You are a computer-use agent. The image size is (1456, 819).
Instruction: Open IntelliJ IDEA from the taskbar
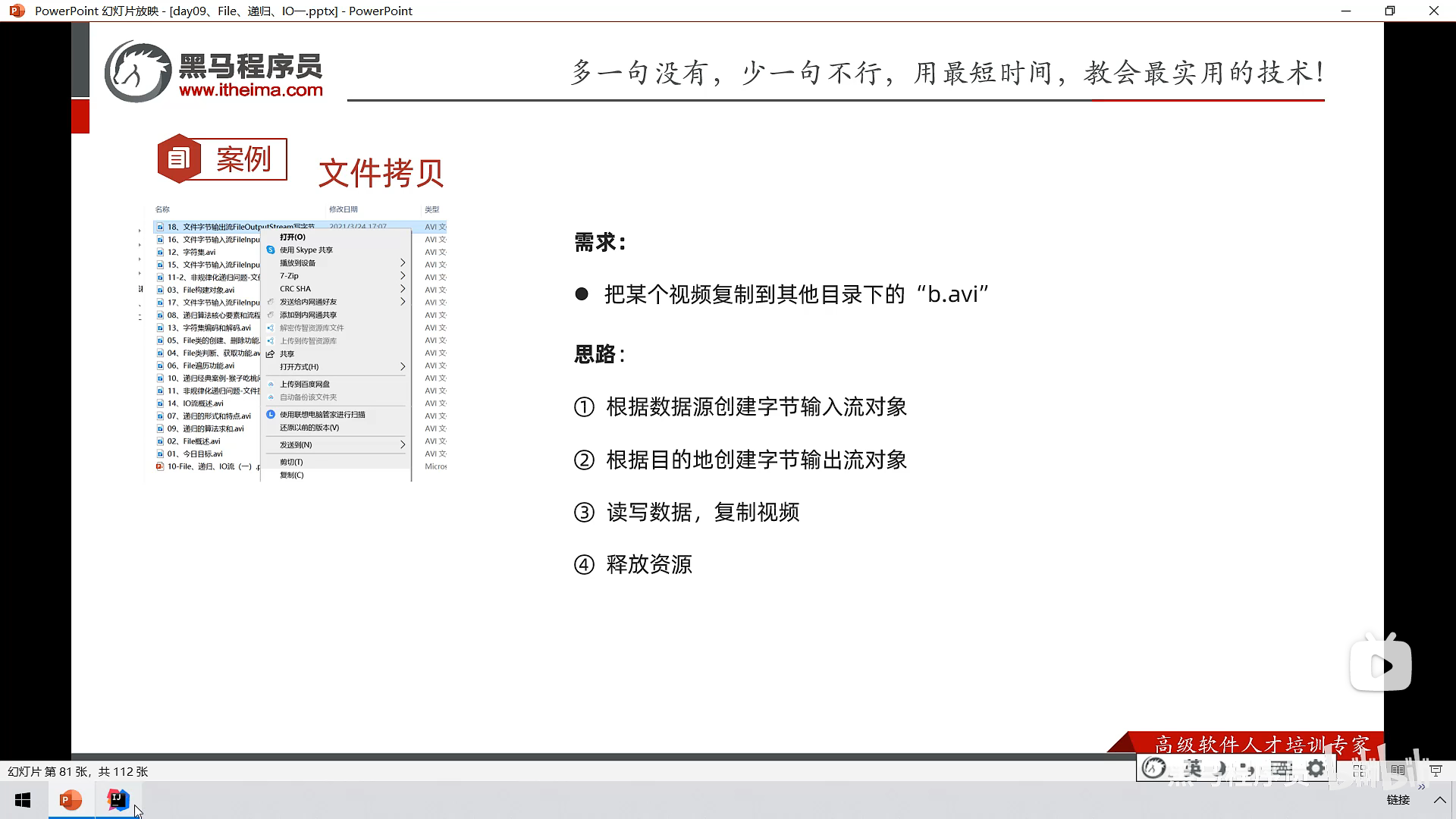(118, 800)
